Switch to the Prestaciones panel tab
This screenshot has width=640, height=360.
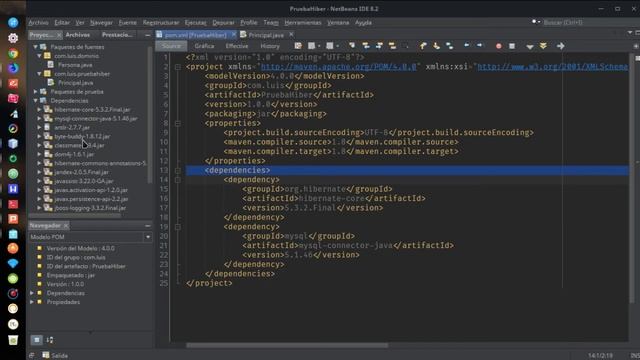click(x=117, y=35)
